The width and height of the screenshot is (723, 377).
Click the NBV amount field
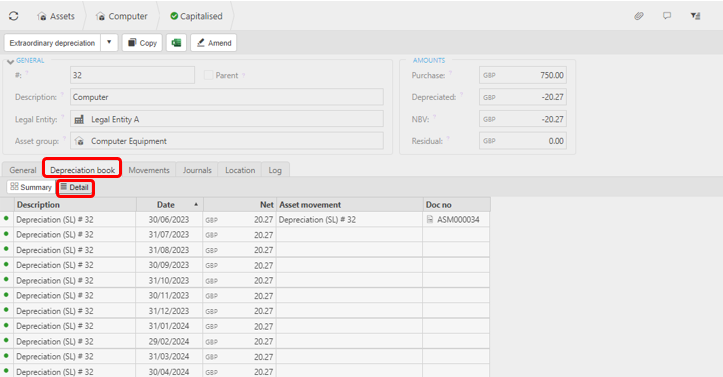[x=523, y=119]
